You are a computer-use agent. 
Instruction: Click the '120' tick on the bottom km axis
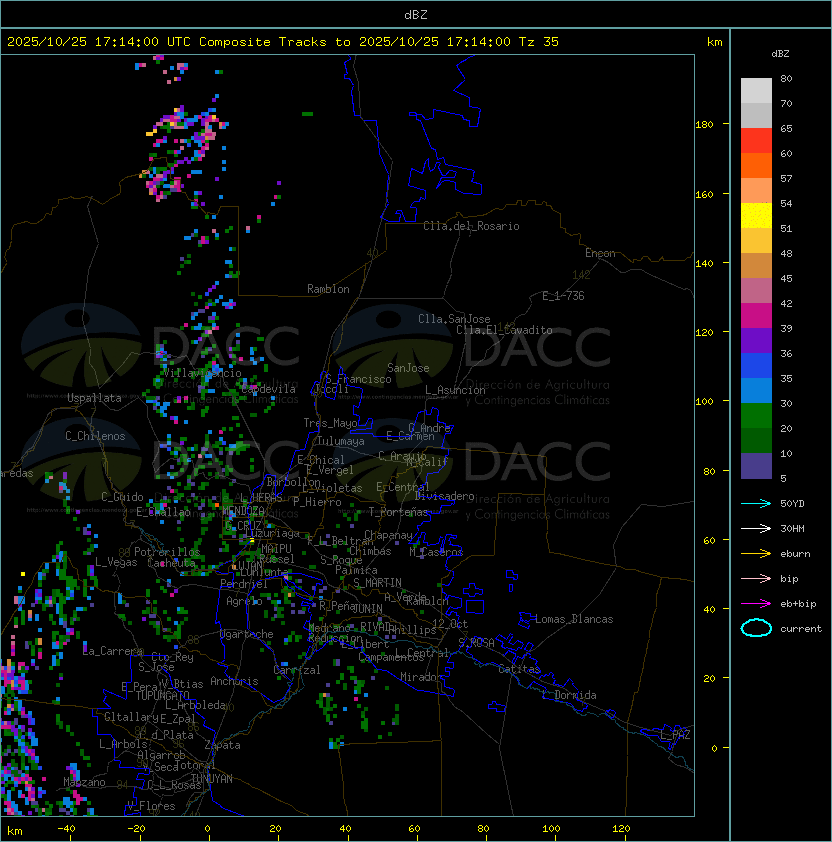[x=621, y=829]
